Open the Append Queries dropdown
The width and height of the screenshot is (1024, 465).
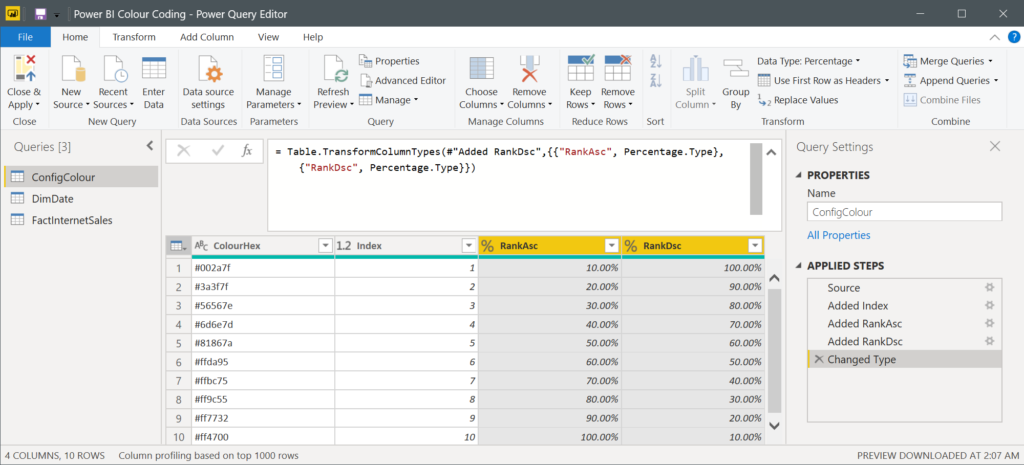coord(951,80)
